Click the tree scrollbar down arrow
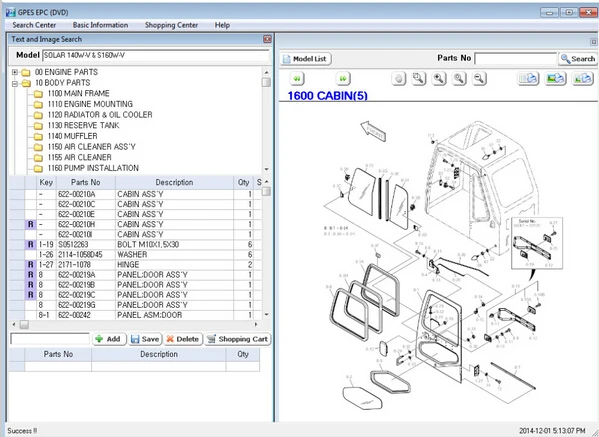 266,169
